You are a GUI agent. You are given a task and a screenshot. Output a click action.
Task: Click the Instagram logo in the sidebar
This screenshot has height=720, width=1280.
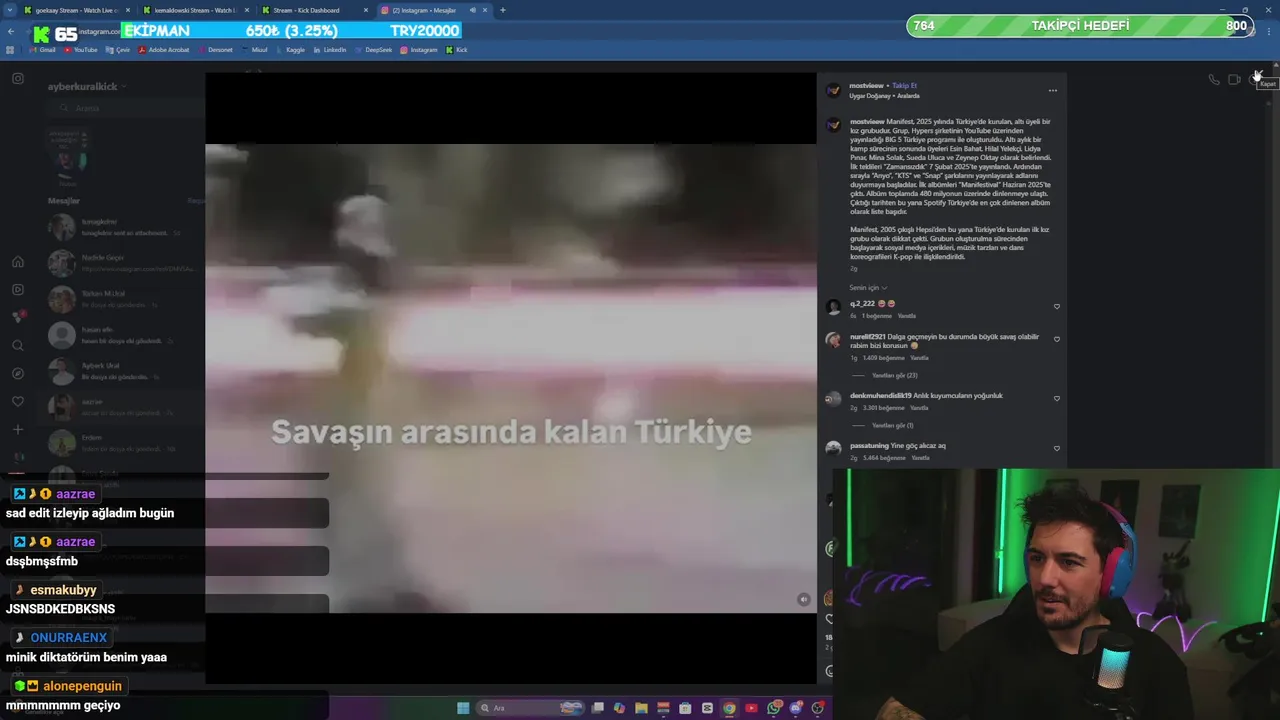[18, 78]
